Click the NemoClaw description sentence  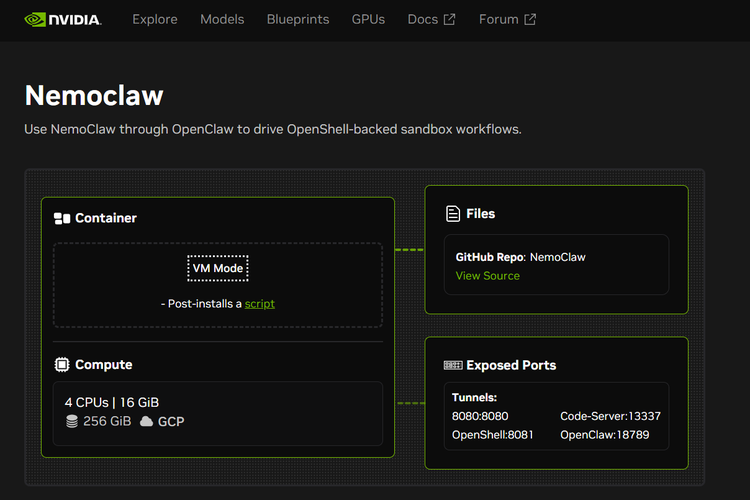[x=273, y=130]
